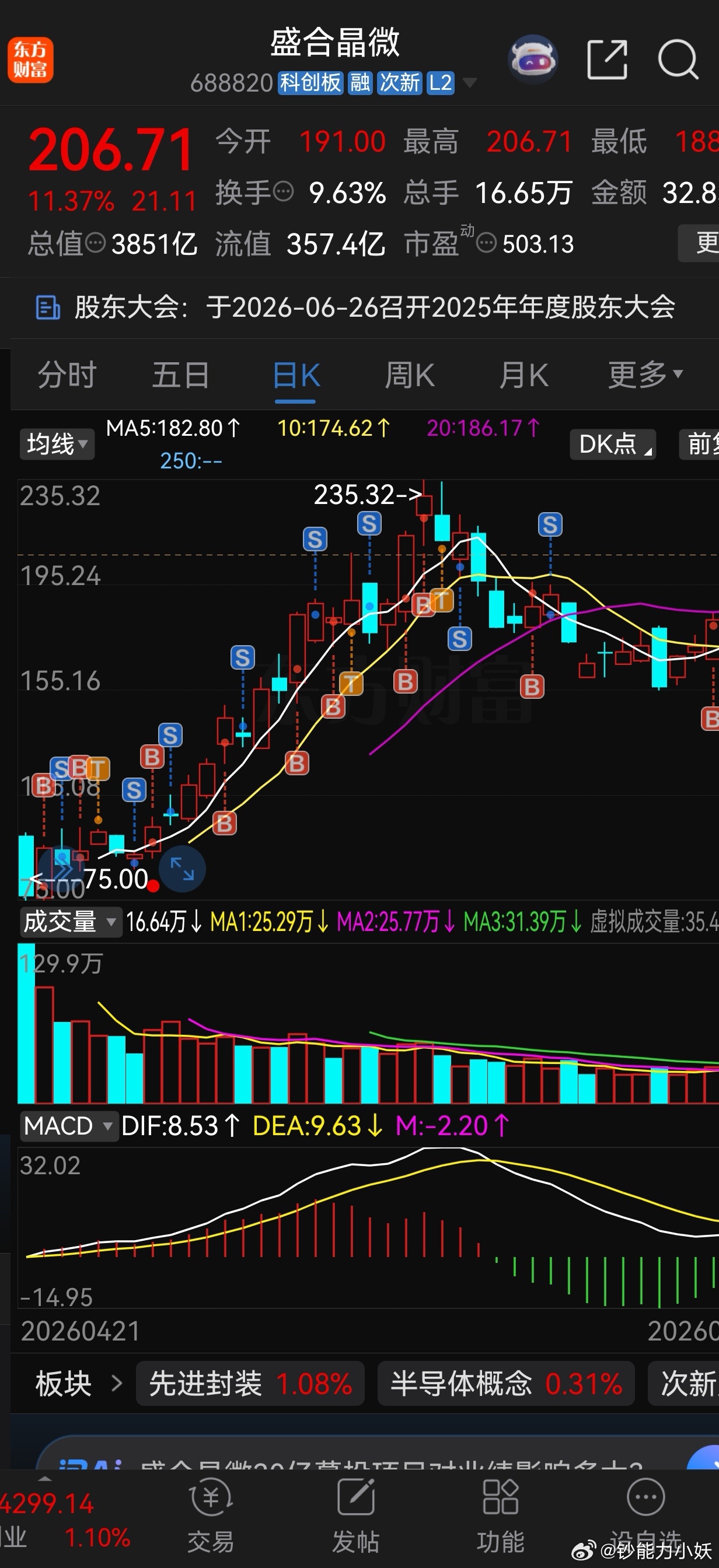Tap the info icon beside 换手

coord(284,192)
